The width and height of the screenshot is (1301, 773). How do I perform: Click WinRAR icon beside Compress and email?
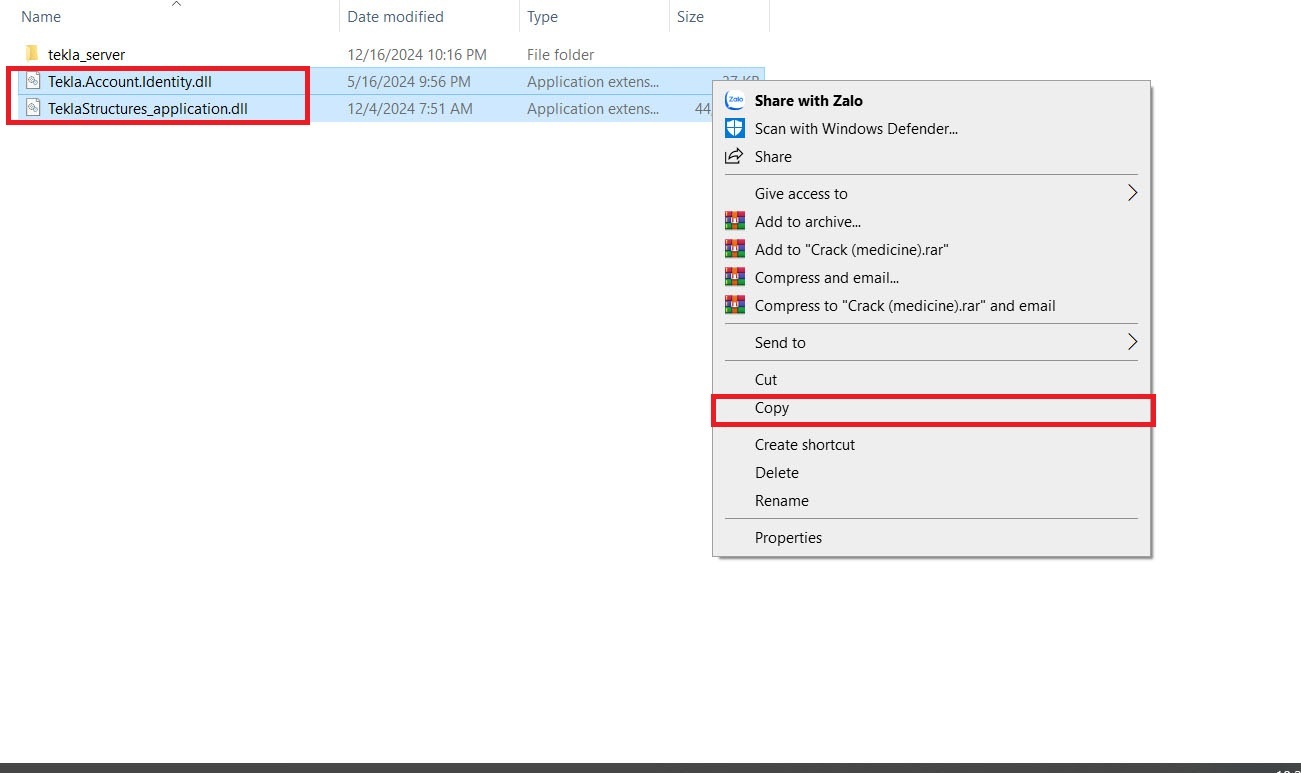tap(735, 278)
